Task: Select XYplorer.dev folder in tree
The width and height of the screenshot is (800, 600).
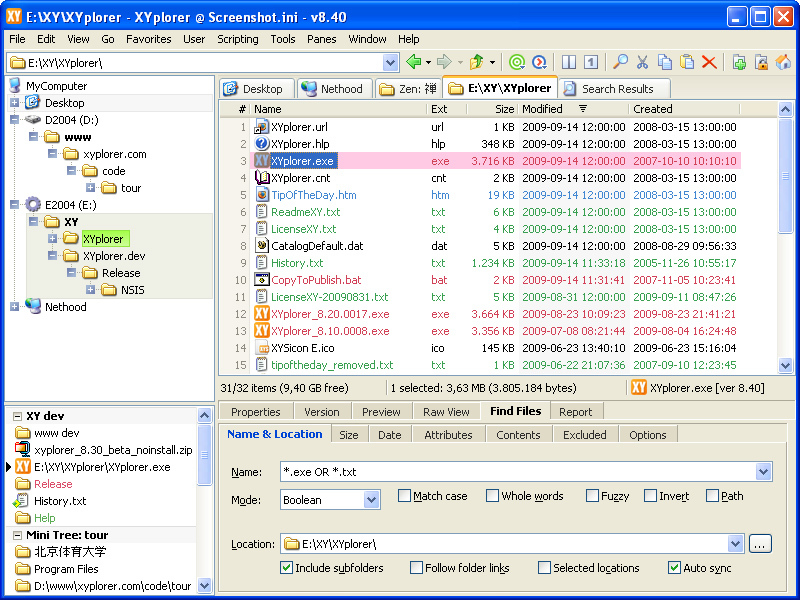Action: click(114, 256)
